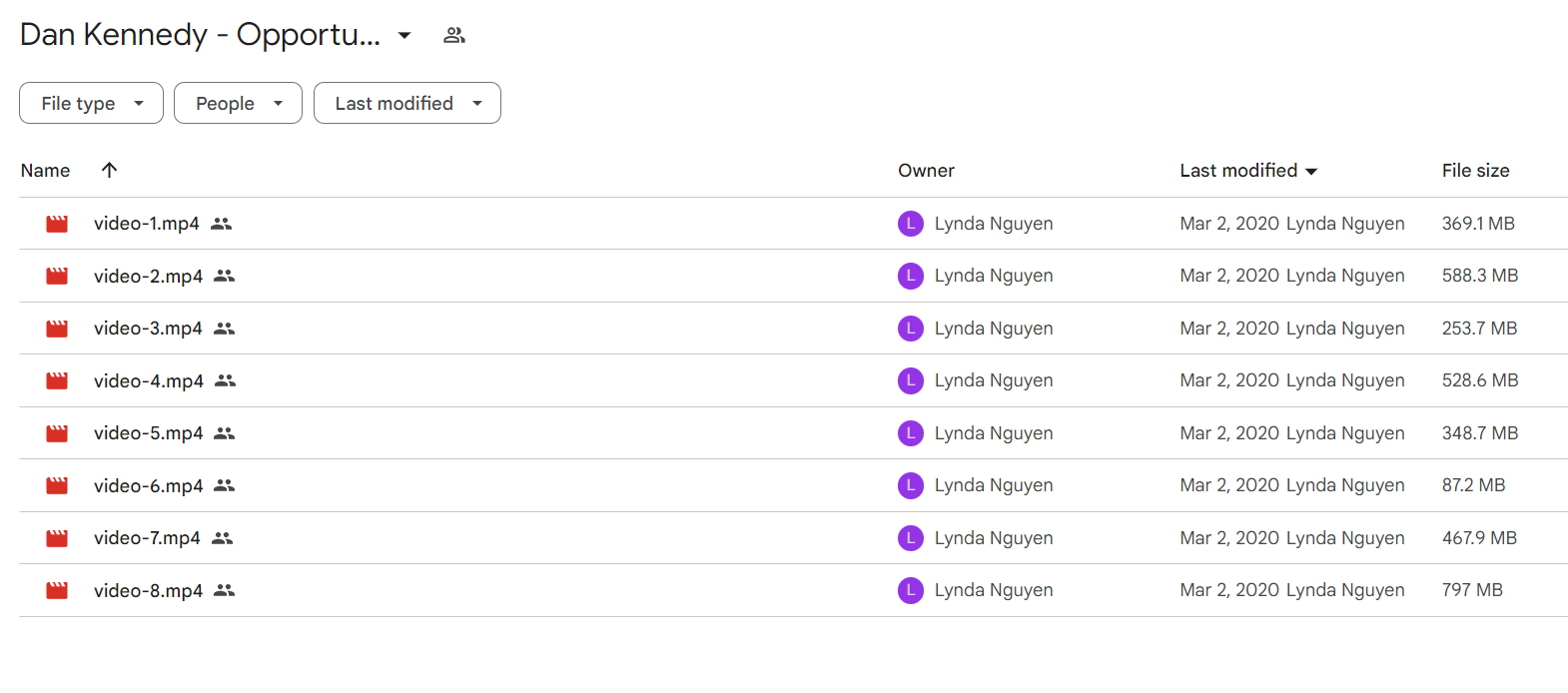1568x693 pixels.
Task: Click the video-2.mp4 red video file icon
Action: pos(57,276)
